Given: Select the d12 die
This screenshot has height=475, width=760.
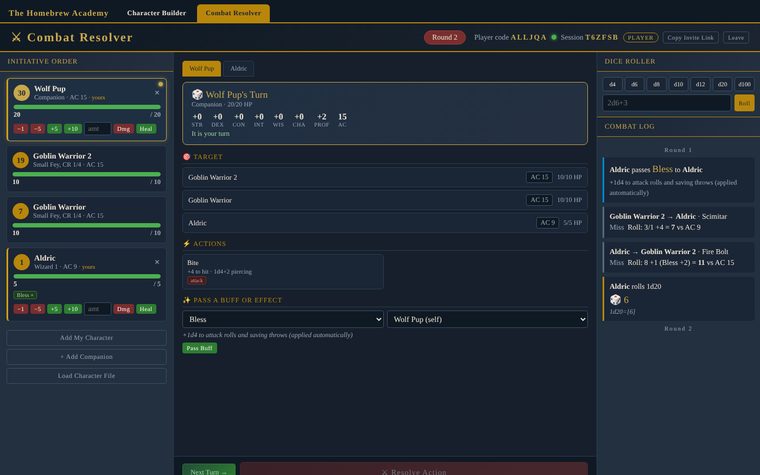Looking at the screenshot, I should (700, 84).
